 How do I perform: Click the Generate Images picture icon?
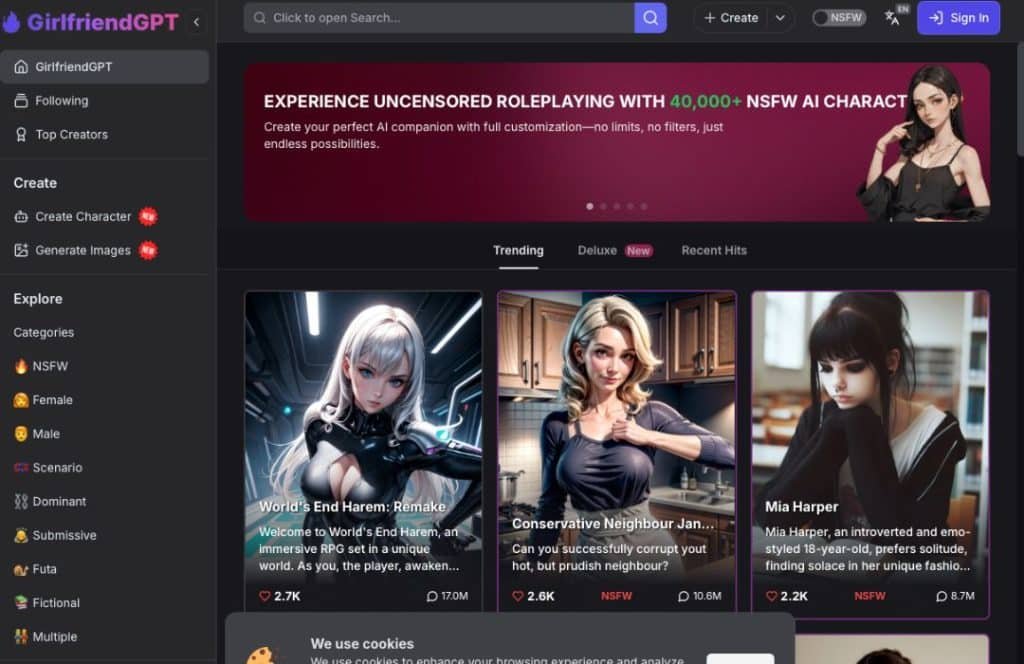click(x=21, y=250)
